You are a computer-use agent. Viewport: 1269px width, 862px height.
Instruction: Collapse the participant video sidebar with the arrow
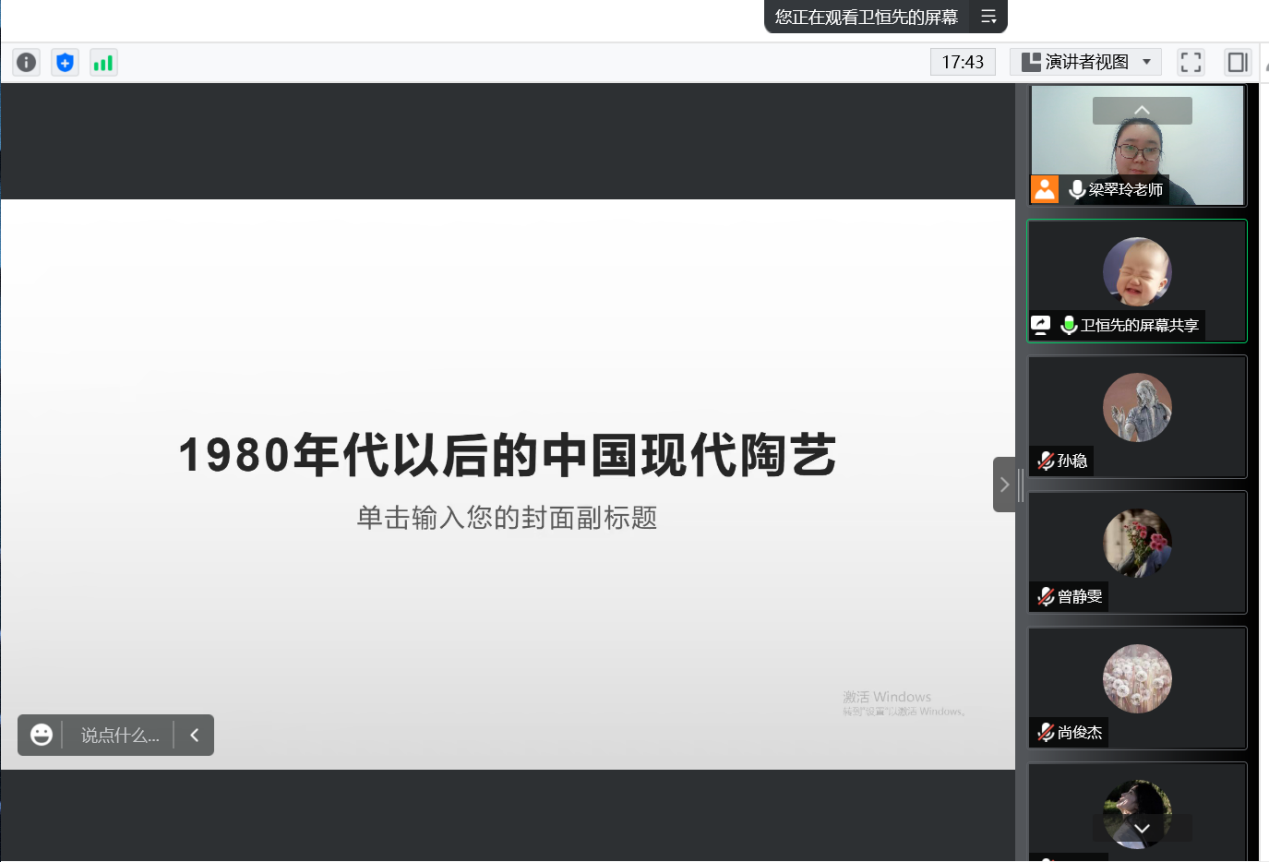coord(1004,485)
